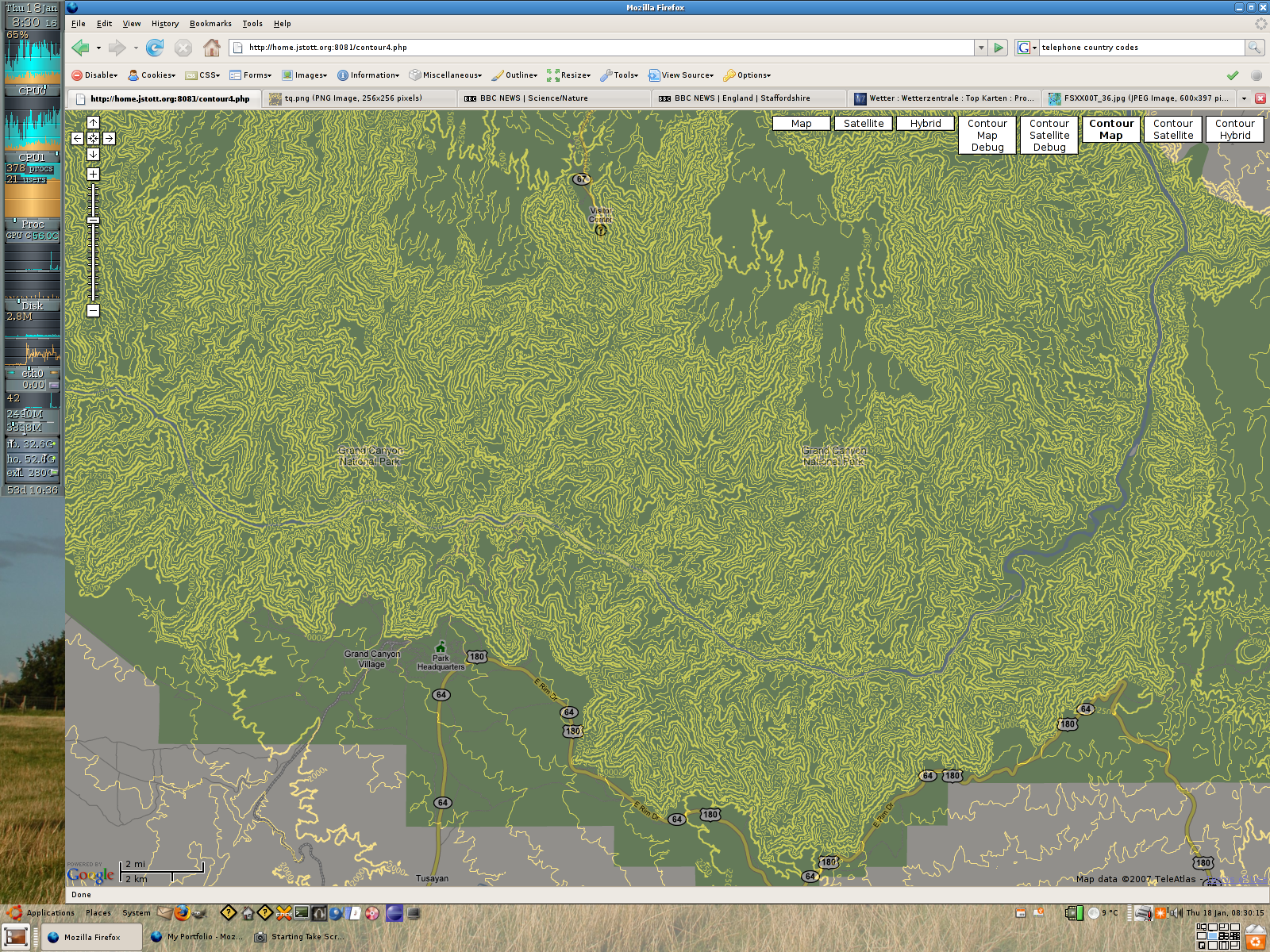Switch map type to Map
This screenshot has width=1270, height=952.
(801, 123)
